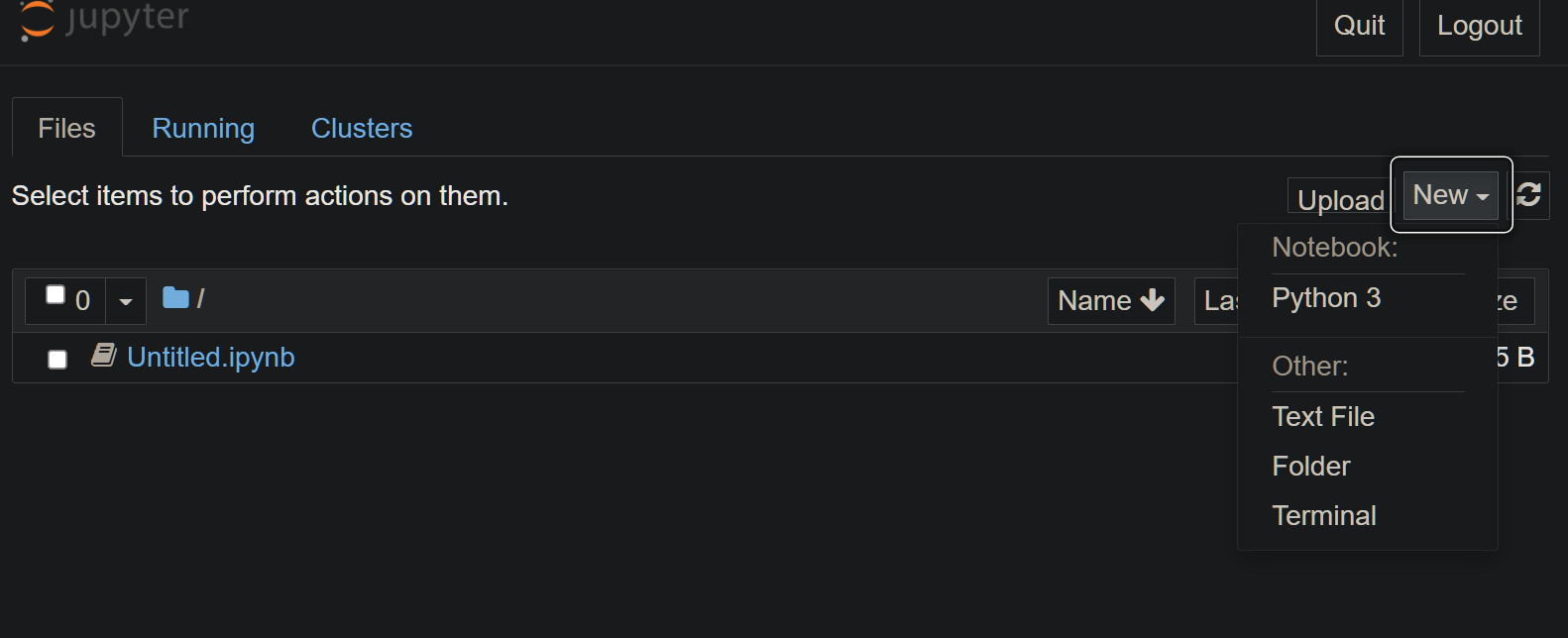Viewport: 1568px width, 638px height.
Task: Open the root directory via slash breadcrumb
Action: coord(201,297)
